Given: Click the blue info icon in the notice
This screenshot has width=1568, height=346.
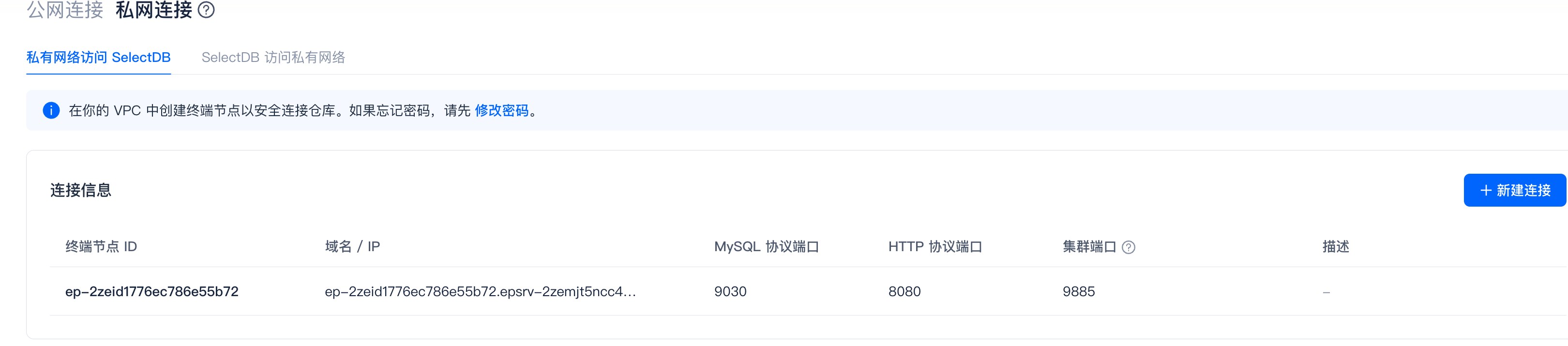Looking at the screenshot, I should (x=51, y=110).
